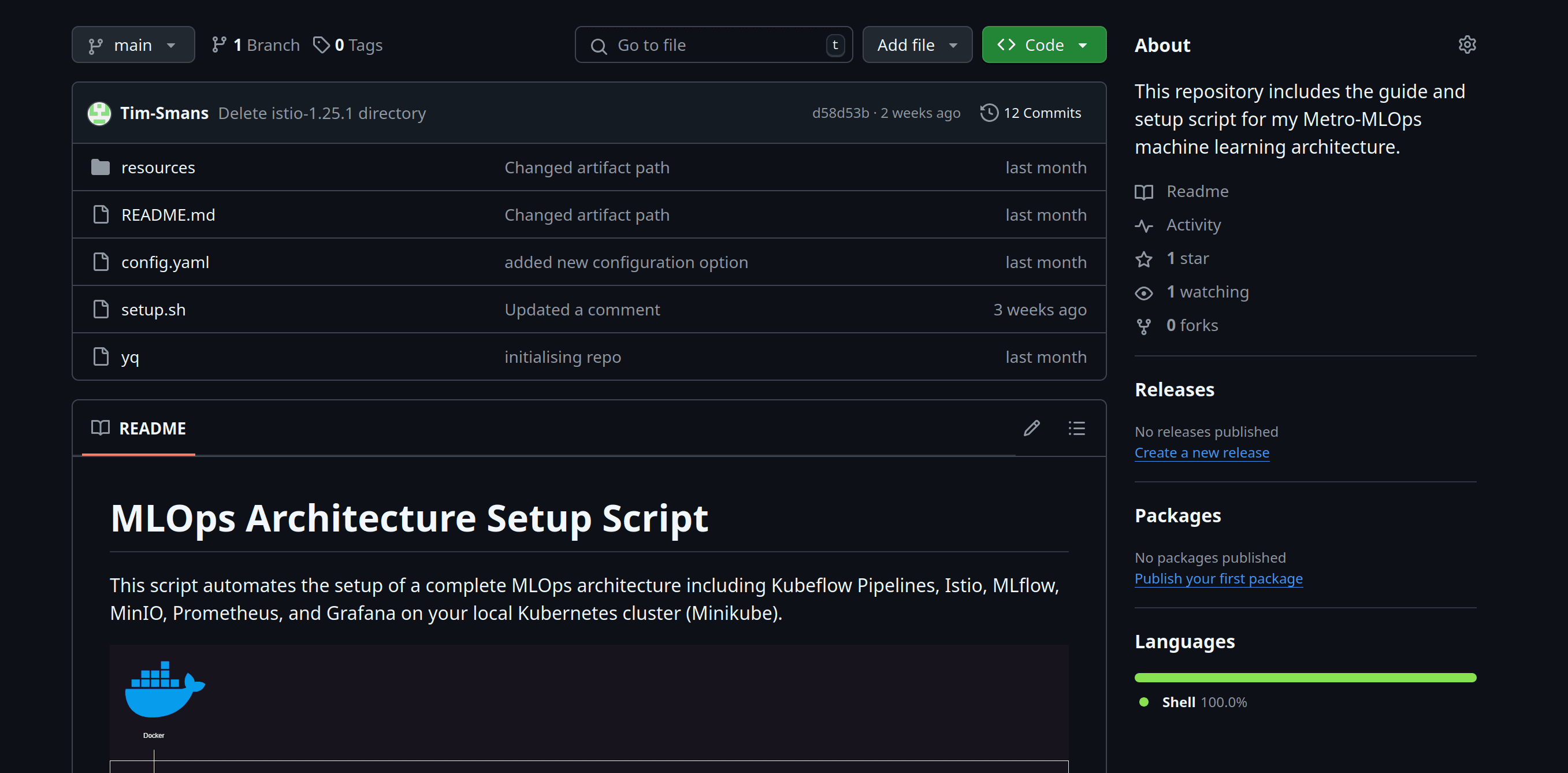
Task: Expand the Add file dropdown
Action: coord(917,45)
